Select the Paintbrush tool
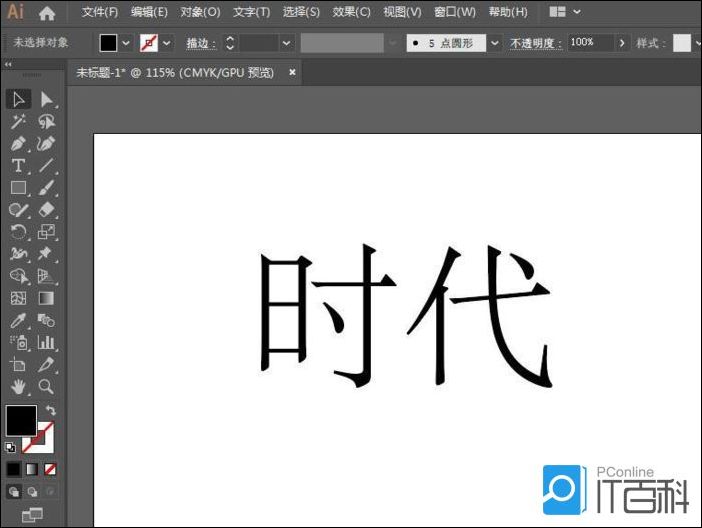Screen dimensions: 702x528 (46, 188)
